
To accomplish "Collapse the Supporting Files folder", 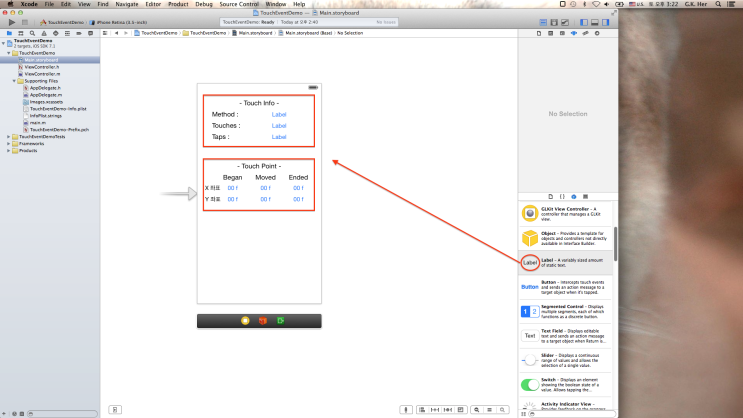I will coord(14,81).
